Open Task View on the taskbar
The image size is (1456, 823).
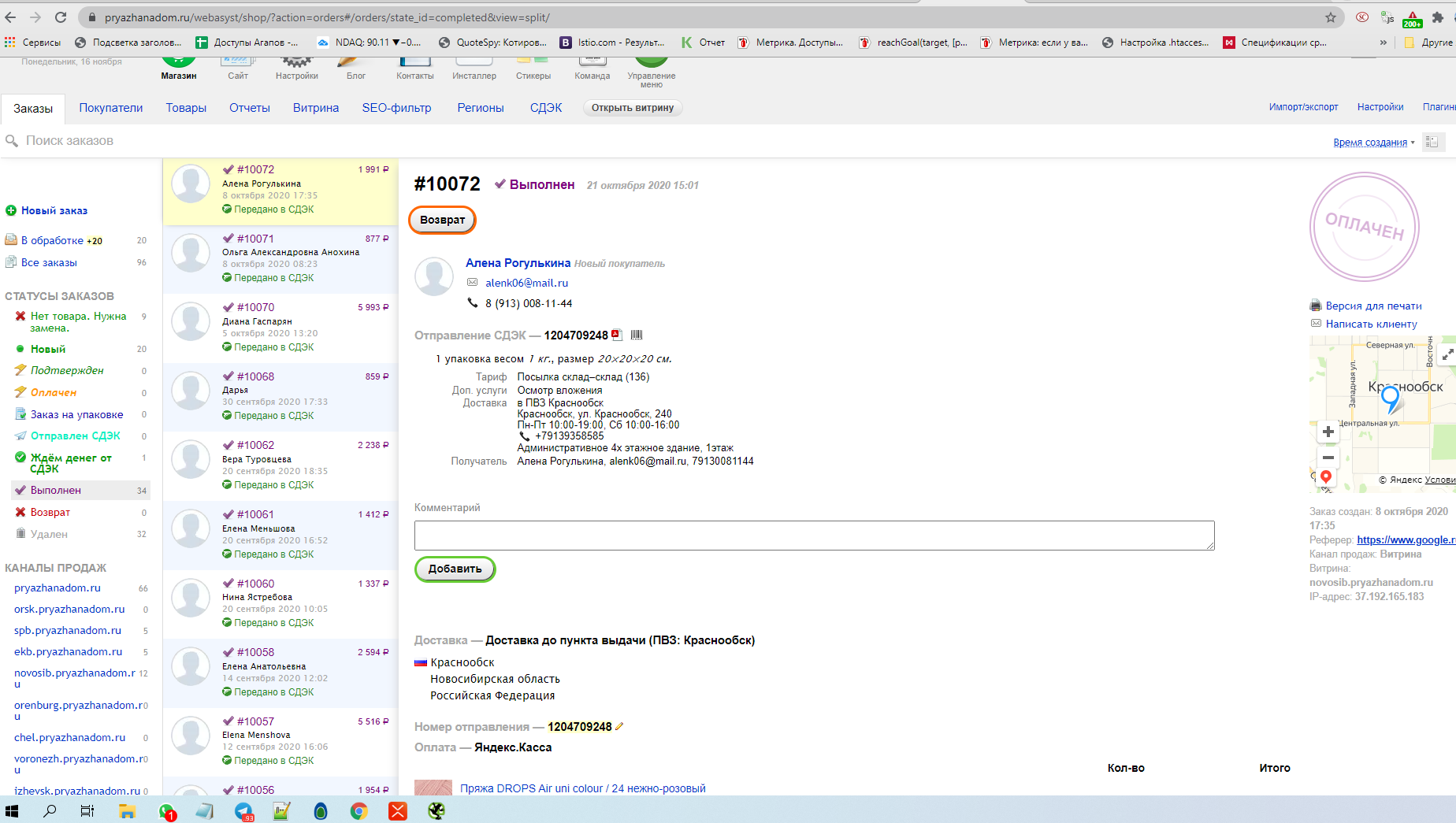click(87, 810)
